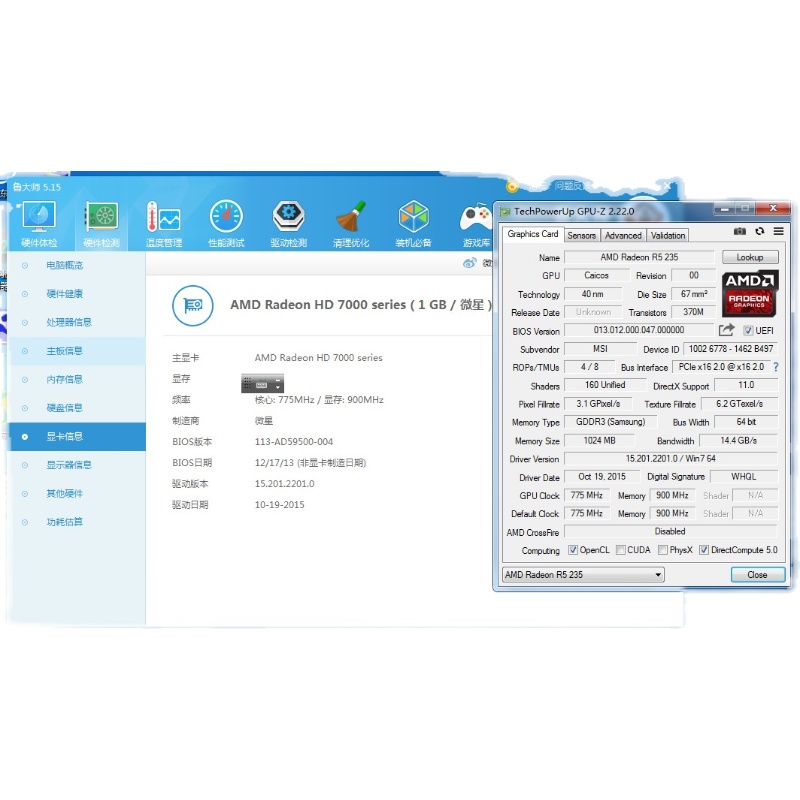Click BIOS Version field value

click(x=639, y=330)
